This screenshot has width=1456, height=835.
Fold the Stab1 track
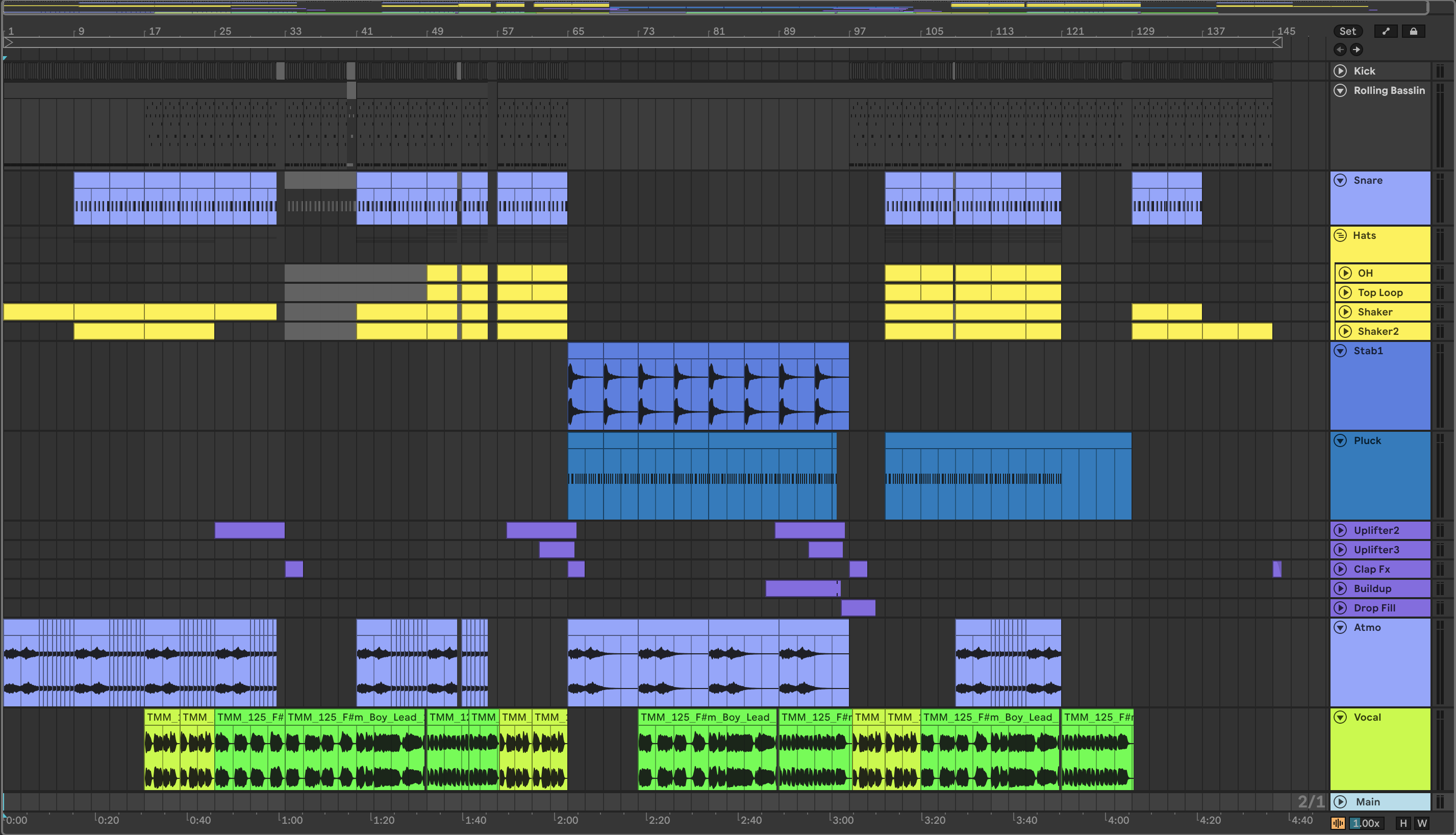[1340, 351]
